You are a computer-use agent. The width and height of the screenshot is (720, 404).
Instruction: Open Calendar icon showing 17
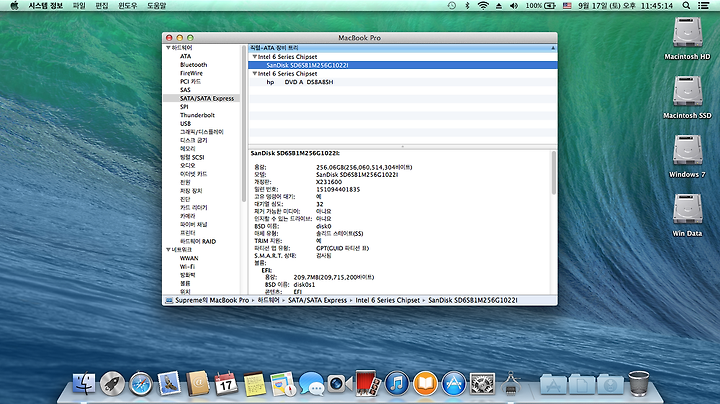tap(226, 383)
